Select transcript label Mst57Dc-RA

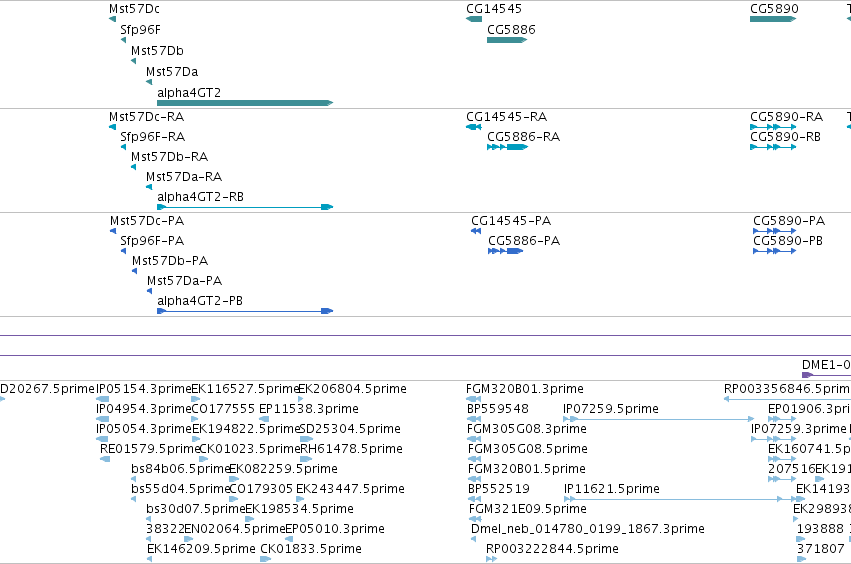tap(146, 117)
